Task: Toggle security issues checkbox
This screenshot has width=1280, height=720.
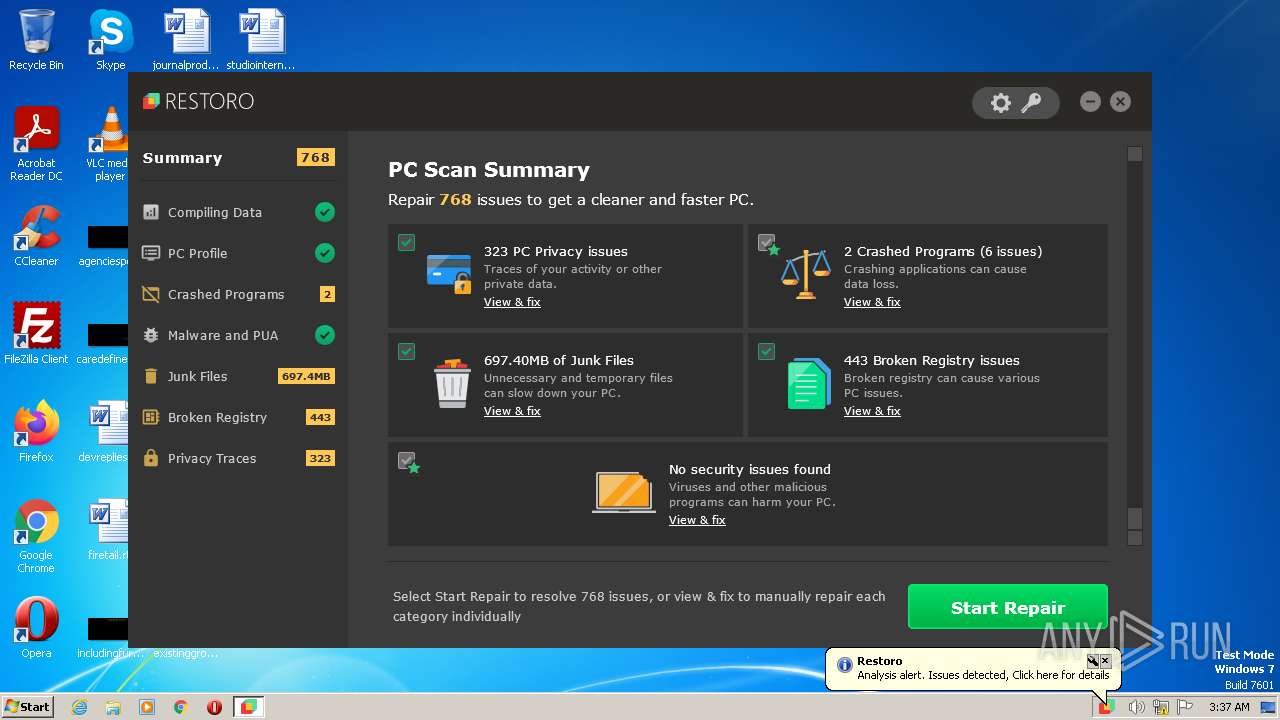Action: point(406,460)
